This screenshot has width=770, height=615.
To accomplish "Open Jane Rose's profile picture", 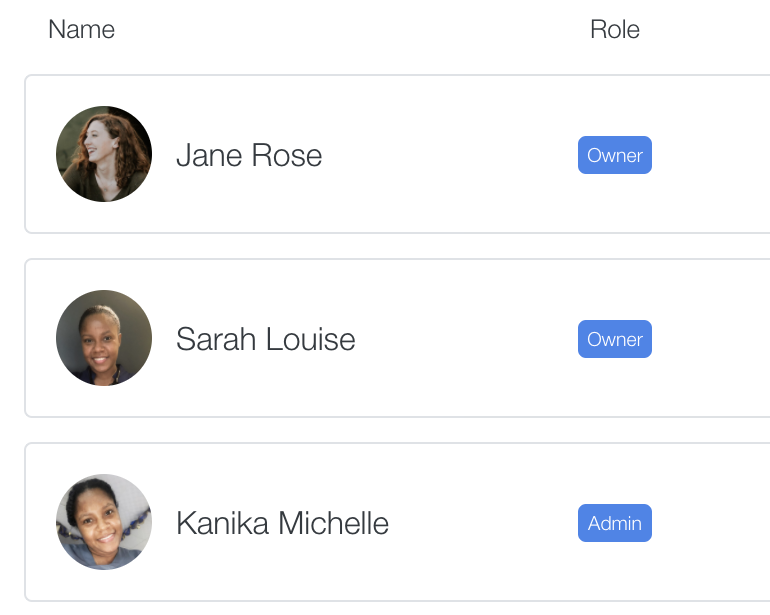I will pyautogui.click(x=104, y=154).
